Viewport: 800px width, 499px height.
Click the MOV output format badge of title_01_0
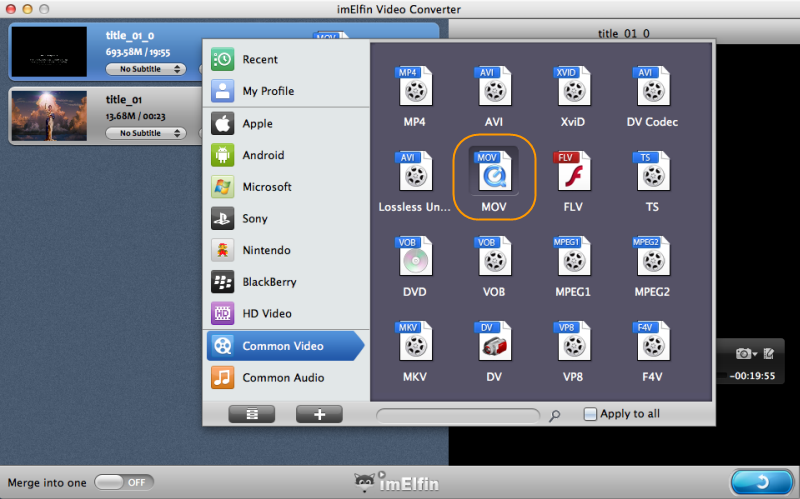330,36
